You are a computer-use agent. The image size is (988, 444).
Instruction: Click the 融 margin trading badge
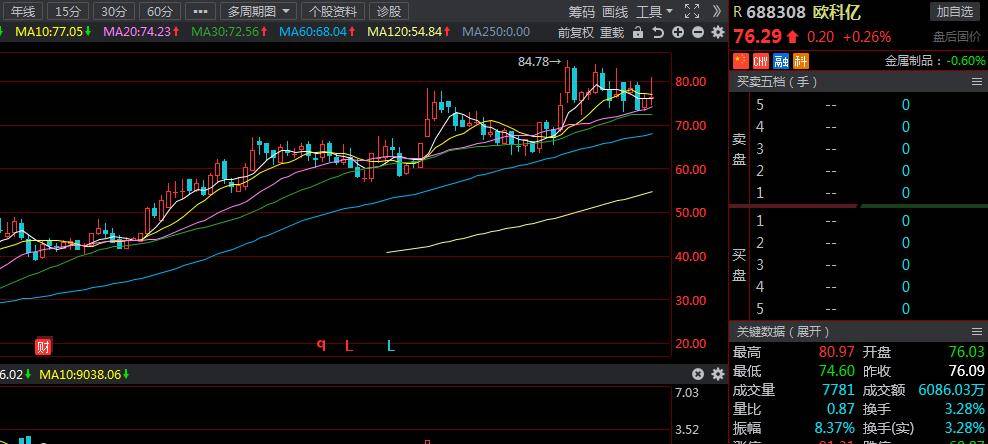[x=780, y=61]
